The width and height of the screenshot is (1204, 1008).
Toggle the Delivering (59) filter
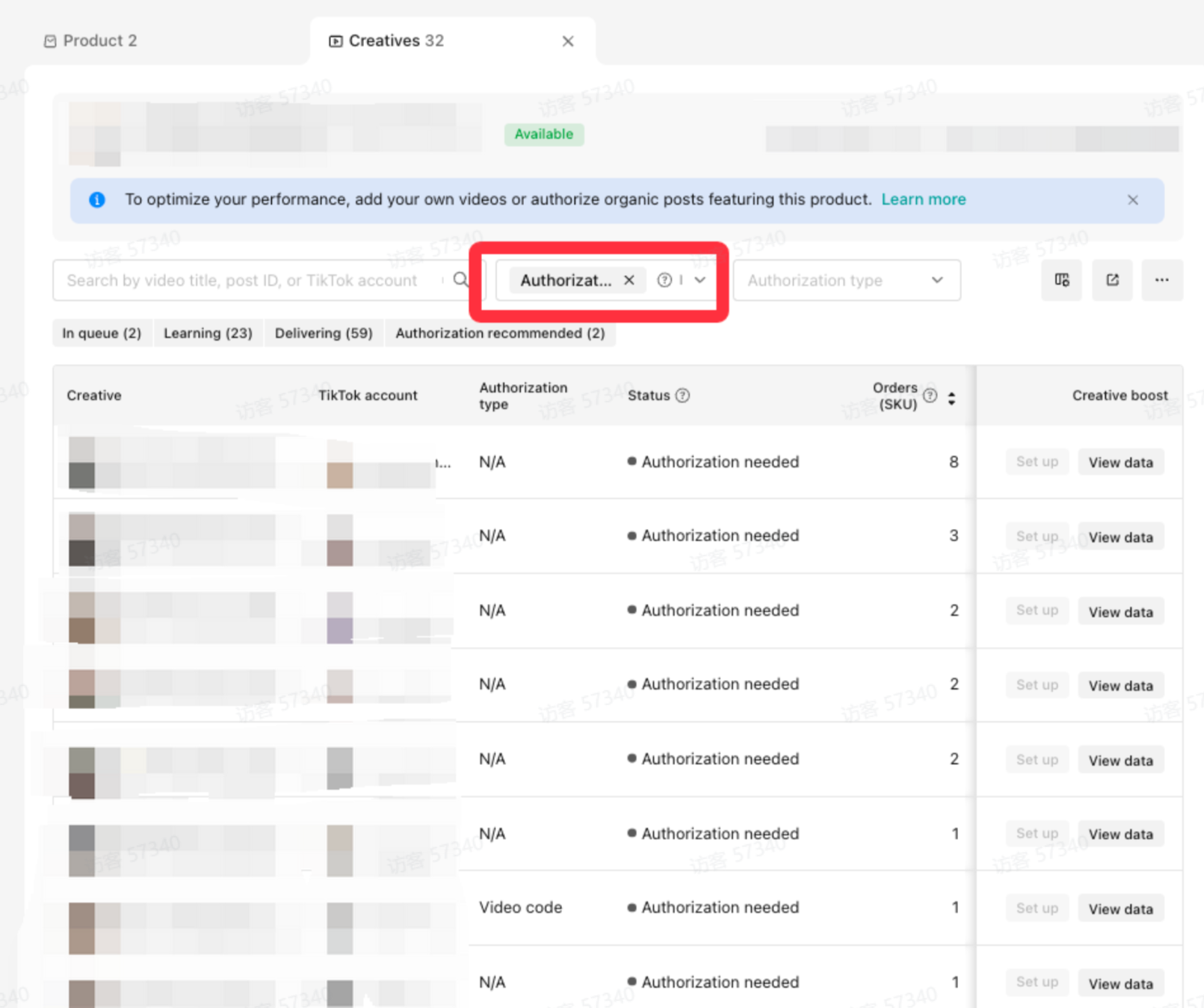(324, 333)
